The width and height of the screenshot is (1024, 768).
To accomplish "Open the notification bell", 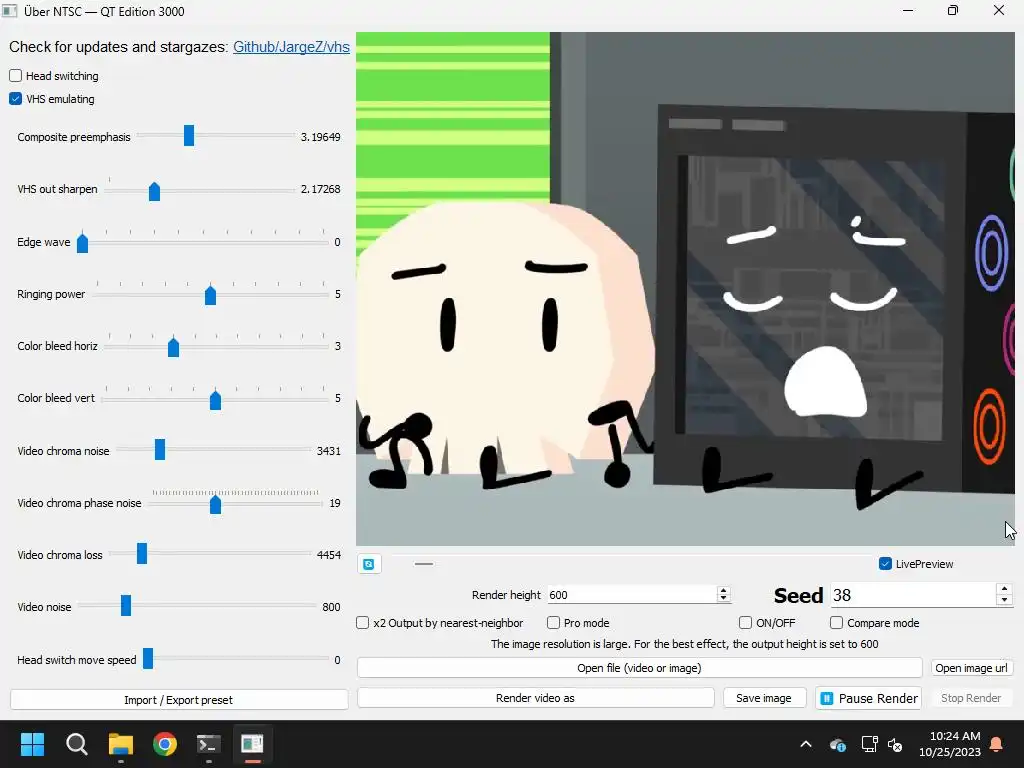I will coord(997,744).
